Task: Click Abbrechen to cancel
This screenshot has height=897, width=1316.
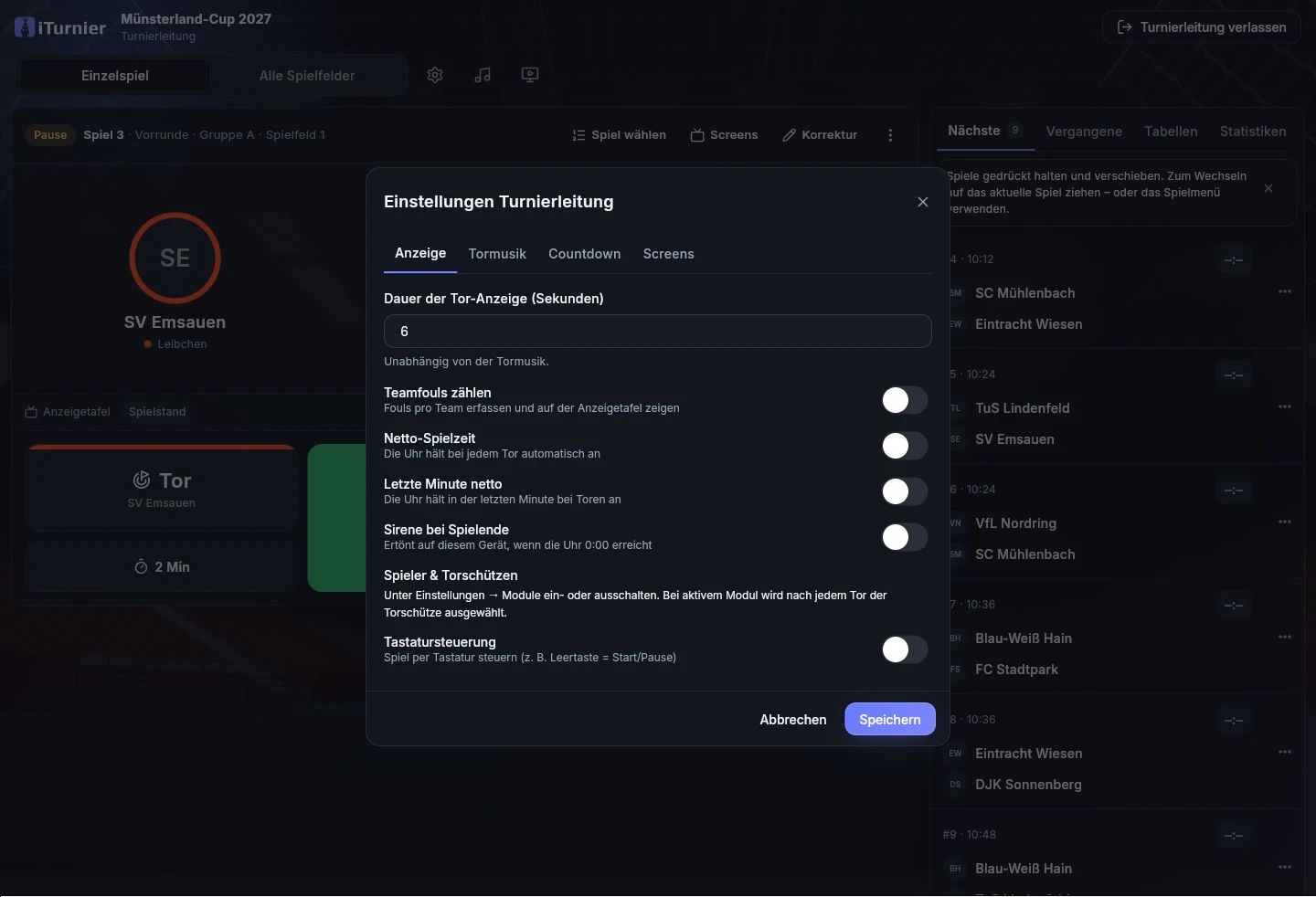Action: [793, 720]
